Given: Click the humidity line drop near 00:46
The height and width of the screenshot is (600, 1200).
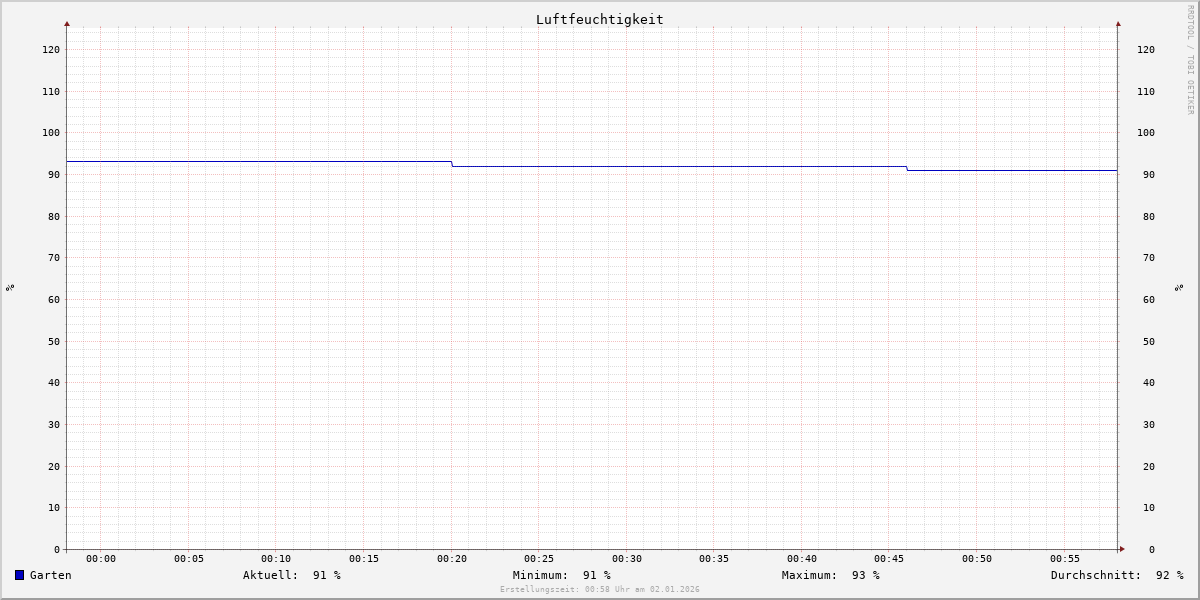Looking at the screenshot, I should [x=907, y=168].
